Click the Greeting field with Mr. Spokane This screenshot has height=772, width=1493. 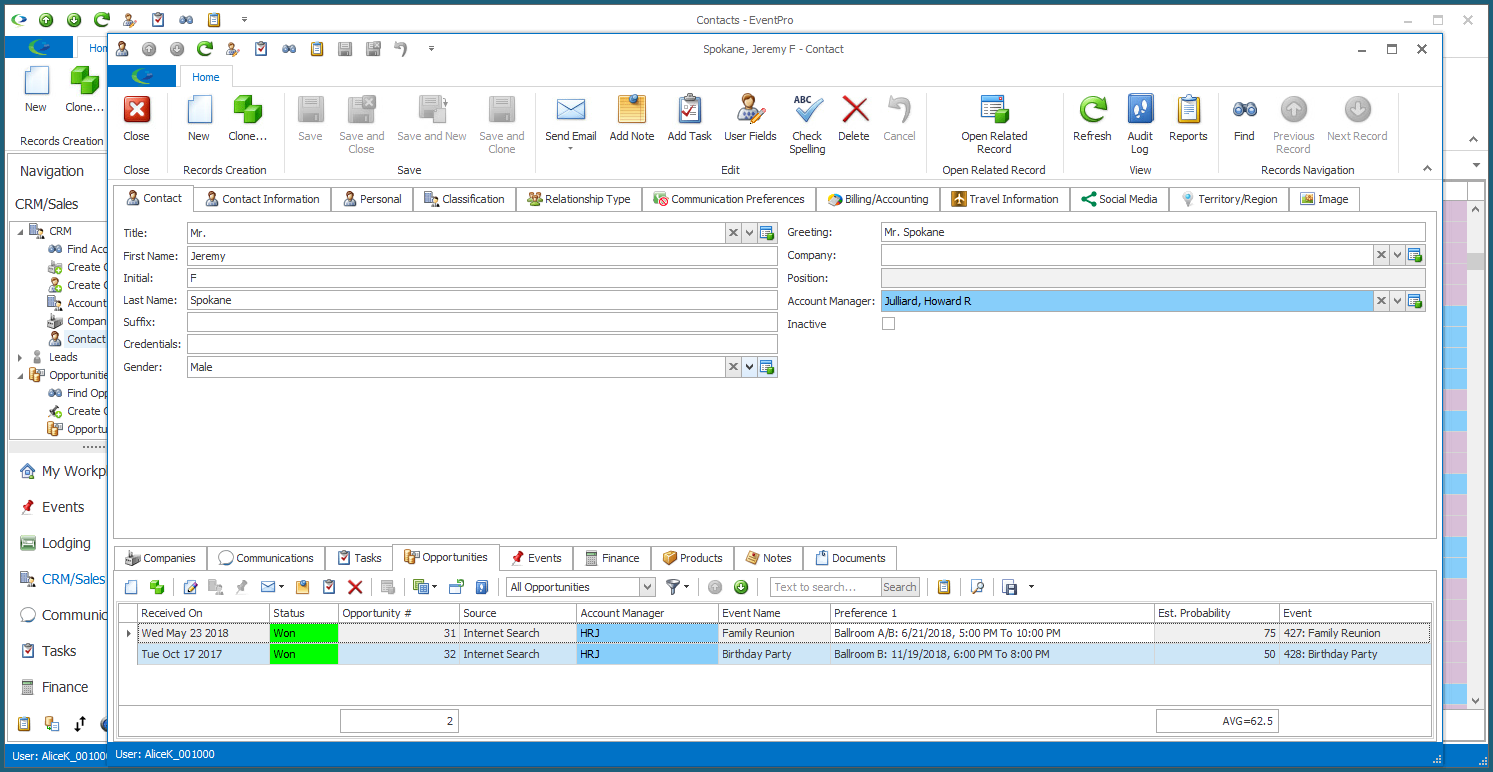[x=1153, y=232]
